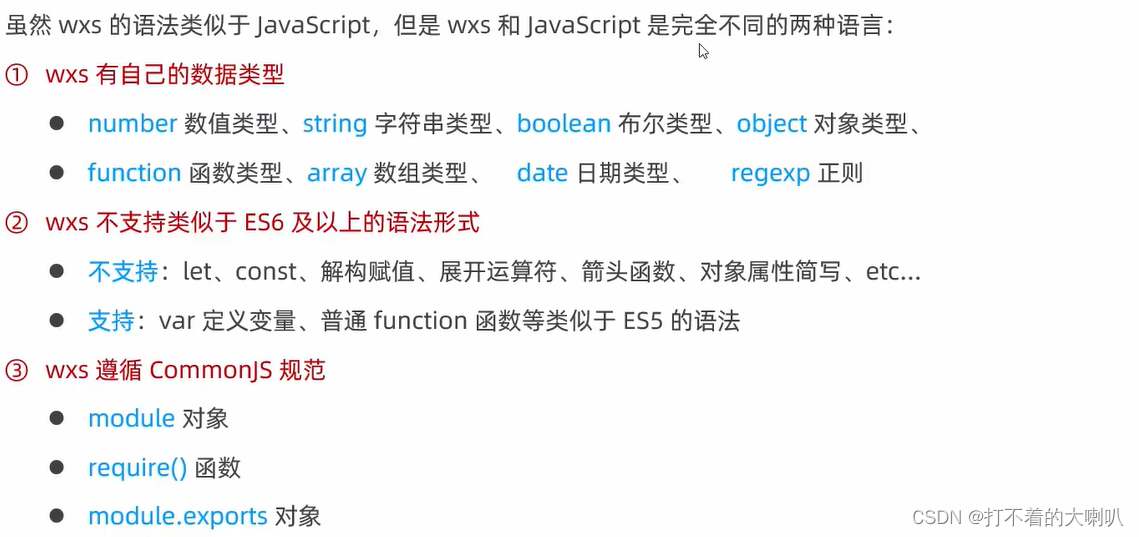The width and height of the screenshot is (1139, 537).
Task: Click the bullet before 不支持 line
Action: (57, 272)
